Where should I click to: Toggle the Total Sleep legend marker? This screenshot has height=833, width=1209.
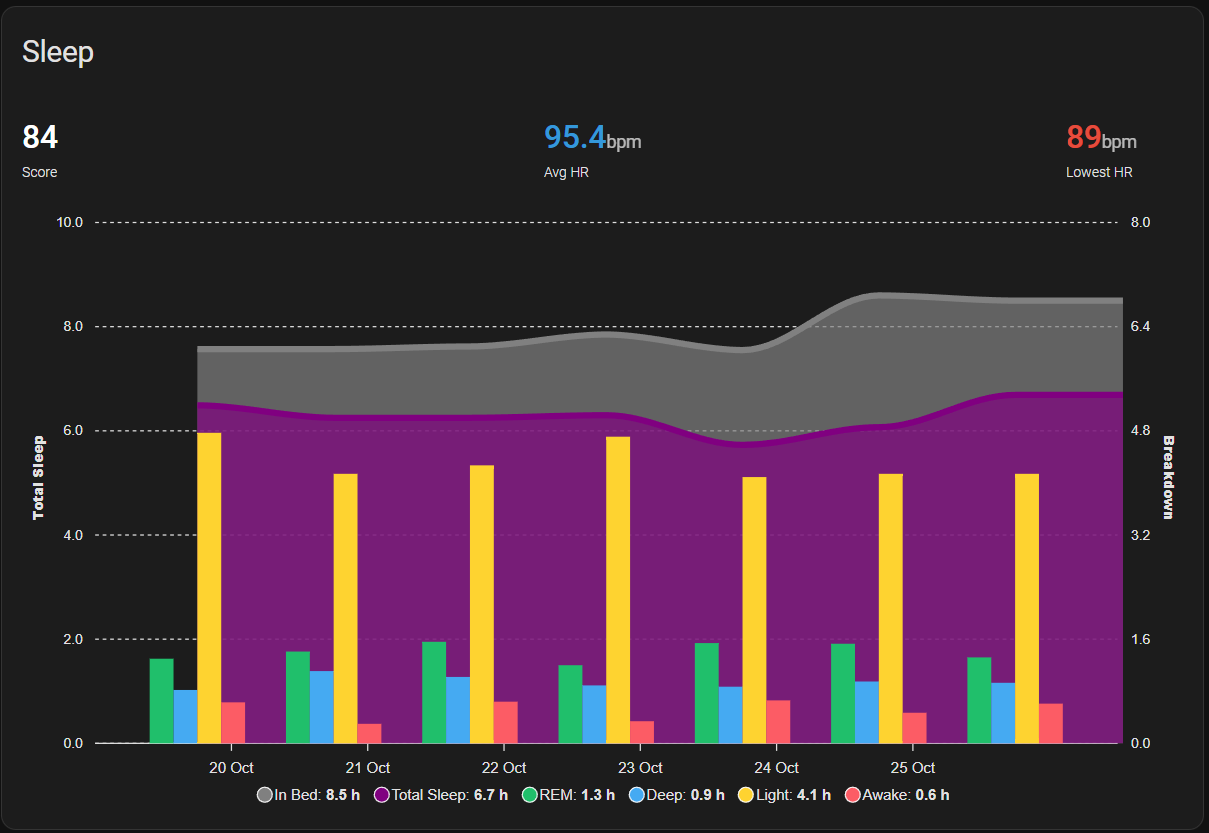(382, 796)
